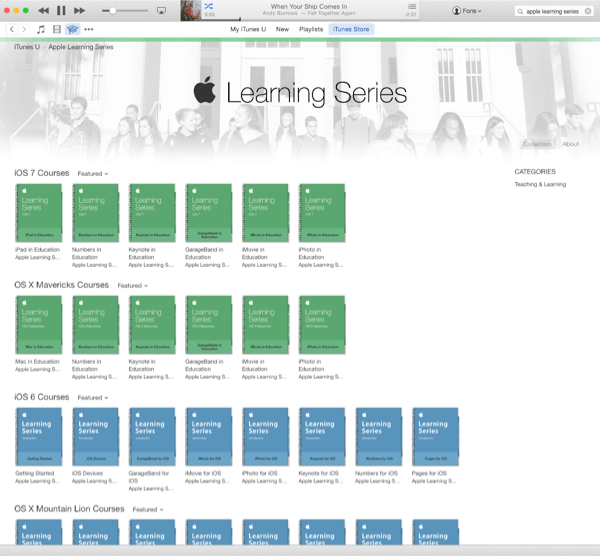Open the Teaching & Learning category
600x556 pixels.
(540, 184)
